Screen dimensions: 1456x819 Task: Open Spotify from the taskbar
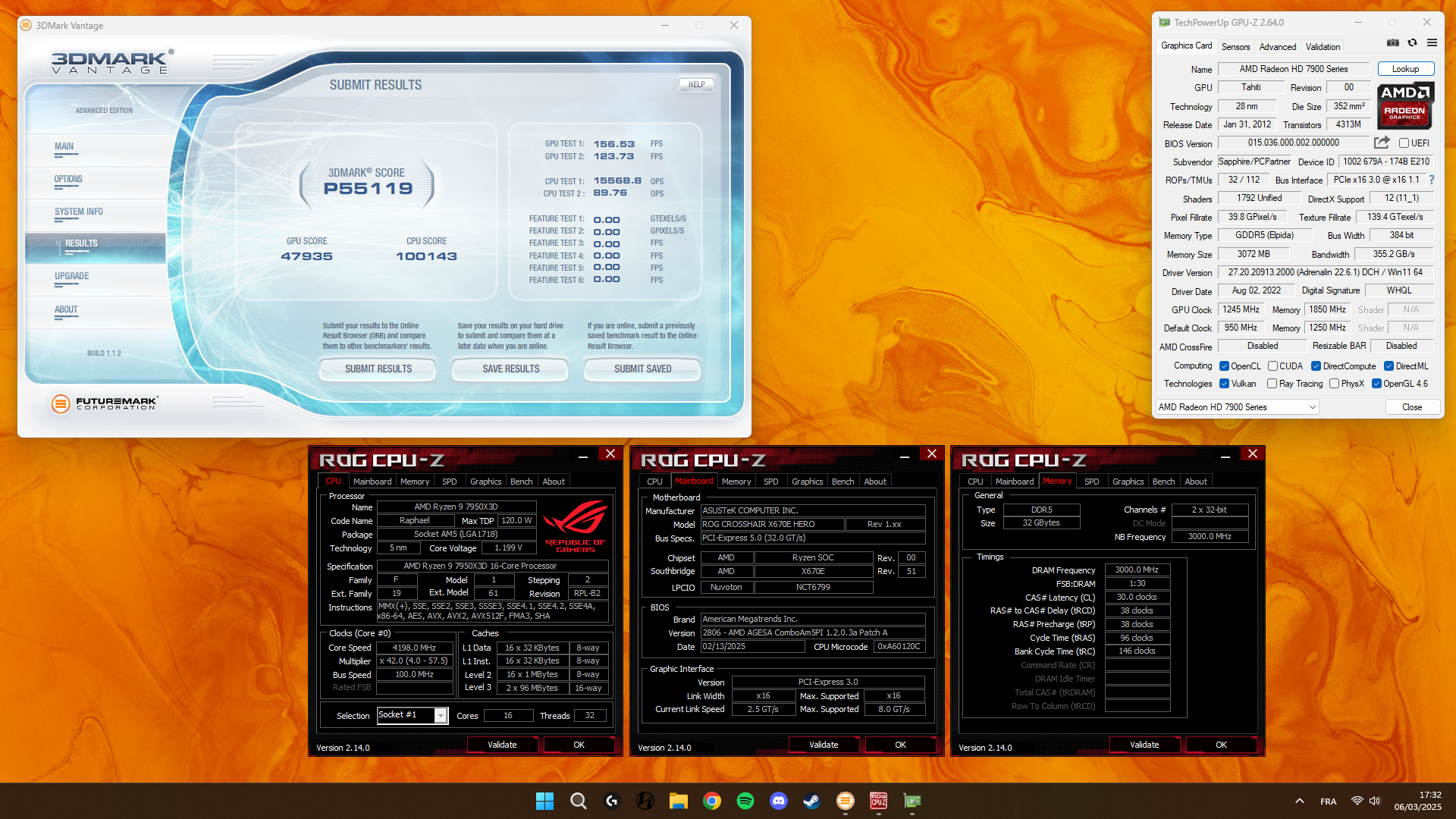pos(745,801)
